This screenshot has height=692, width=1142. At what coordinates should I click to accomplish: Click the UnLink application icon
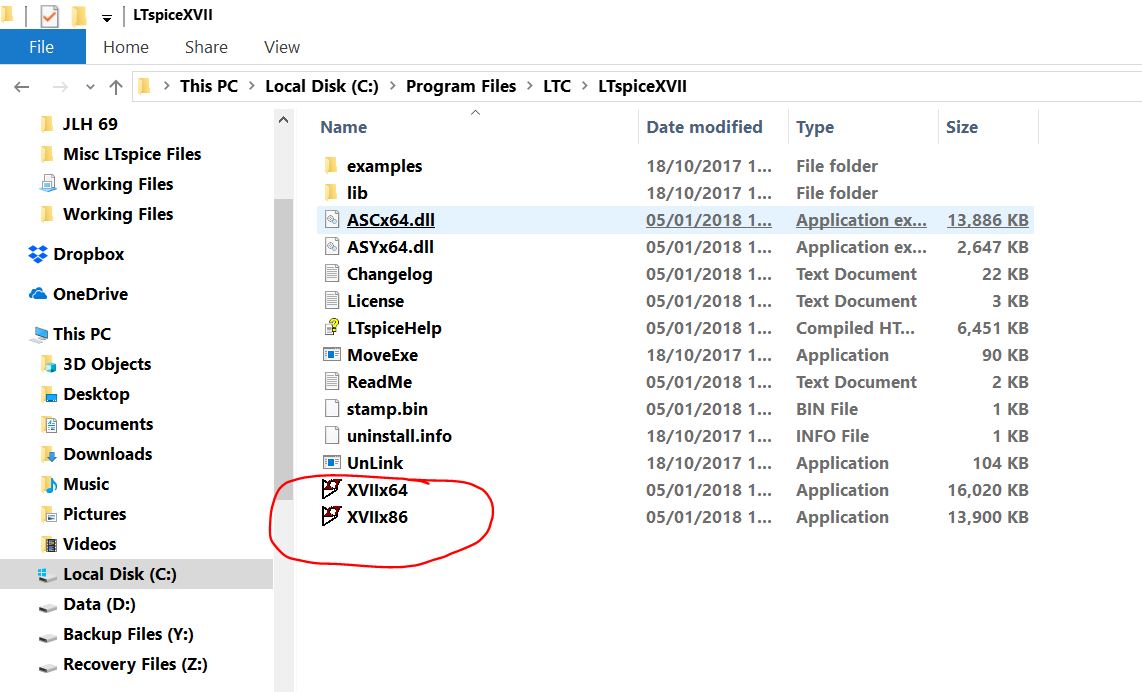click(x=331, y=462)
